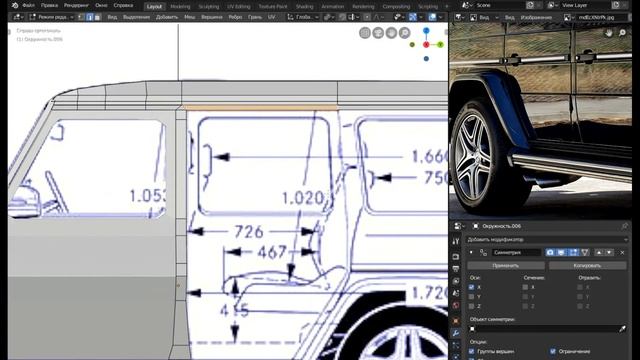This screenshot has height=360, width=640.
Task: Switch to the Modeling workspace tab
Action: coord(180,7)
